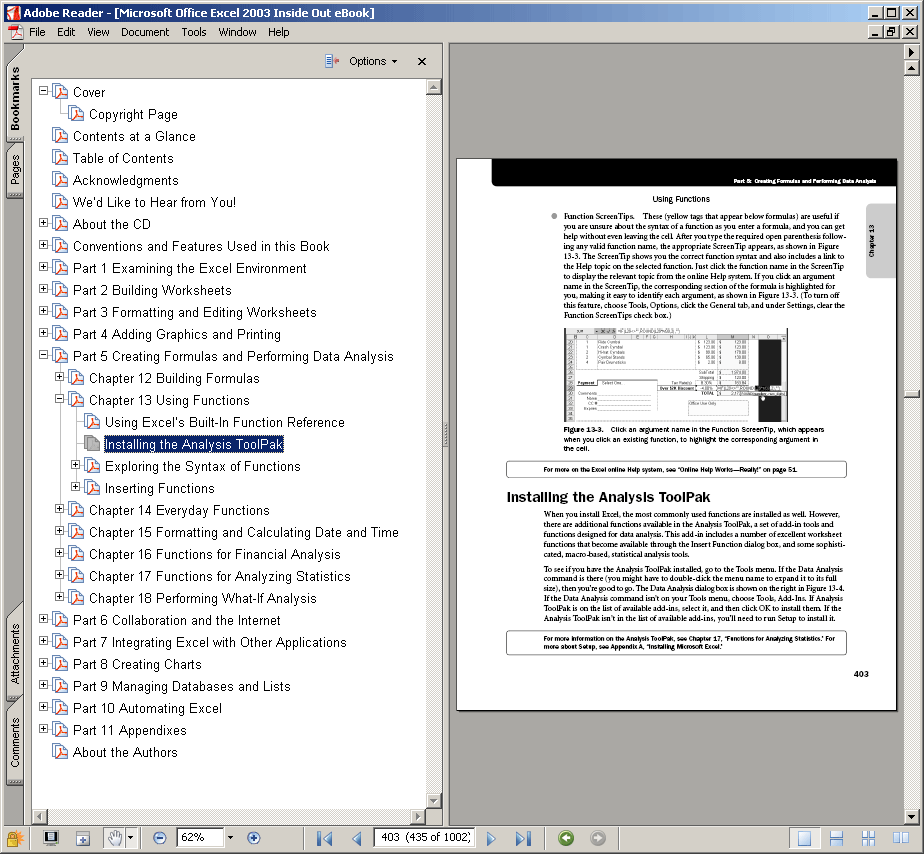The width and height of the screenshot is (924, 854).
Task: Open the View menu
Action: pyautogui.click(x=98, y=32)
